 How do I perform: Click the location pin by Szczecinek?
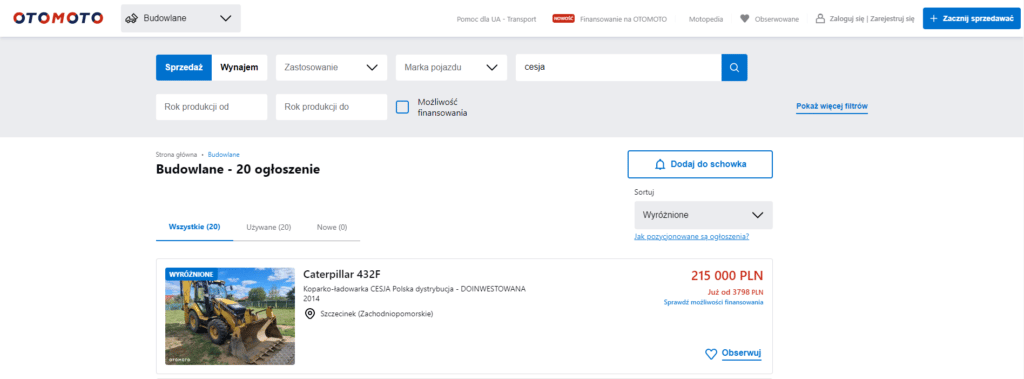tap(310, 314)
